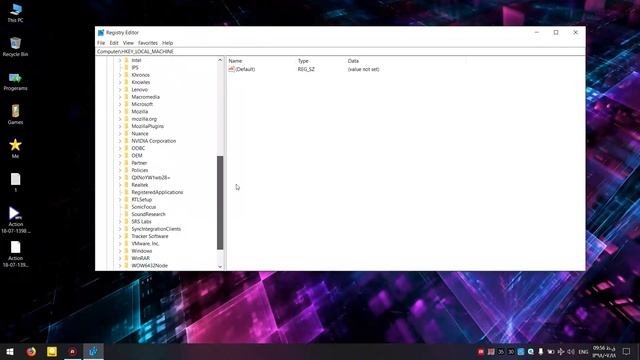The width and height of the screenshot is (640, 360).
Task: Open the airplane mode network tray icon
Action: tap(561, 352)
